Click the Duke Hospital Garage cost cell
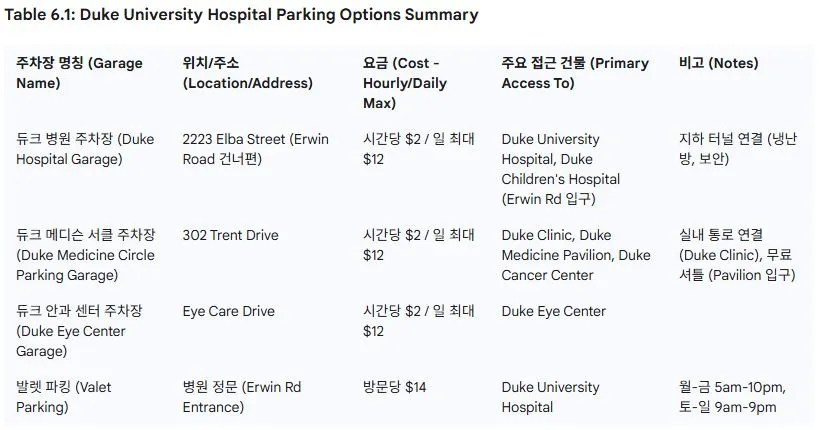 [418, 149]
